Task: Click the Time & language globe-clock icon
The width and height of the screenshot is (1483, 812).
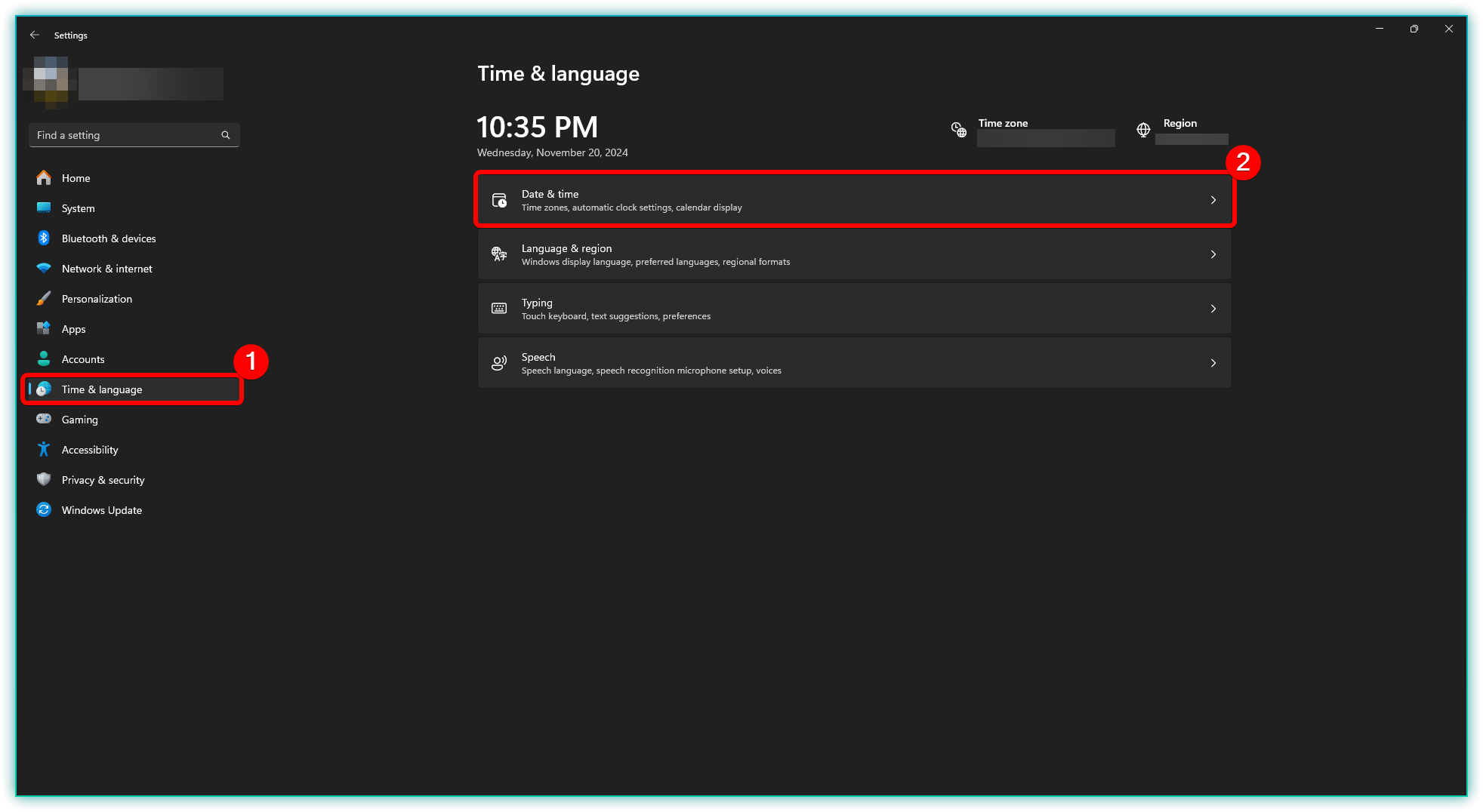Action: pos(44,389)
